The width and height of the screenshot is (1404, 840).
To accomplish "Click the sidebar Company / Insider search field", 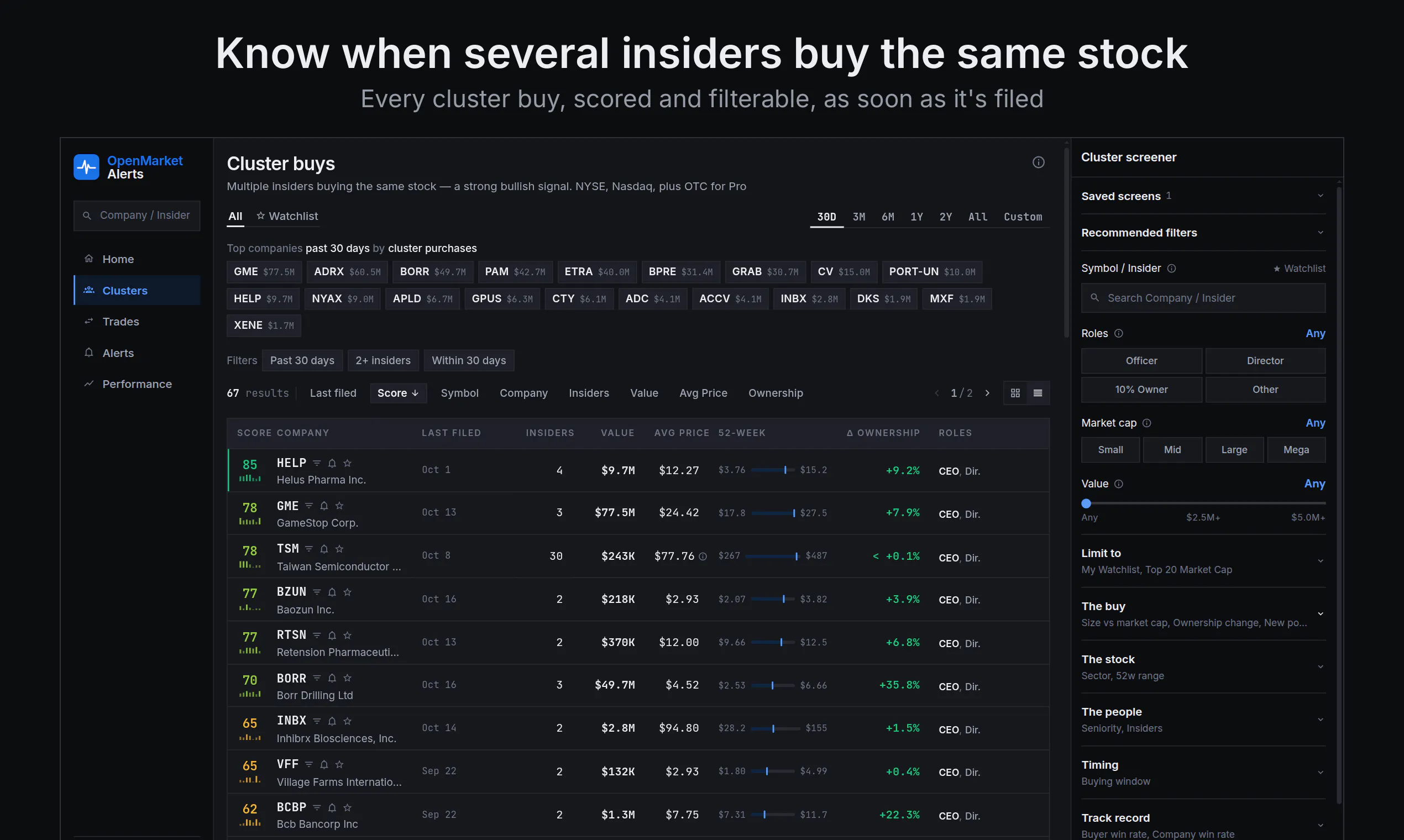I will coord(137,216).
